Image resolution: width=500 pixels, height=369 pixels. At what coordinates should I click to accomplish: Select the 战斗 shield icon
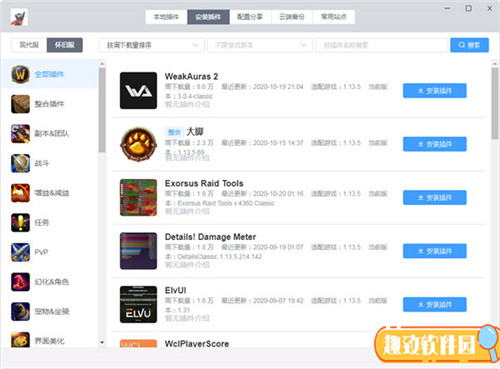[20, 163]
